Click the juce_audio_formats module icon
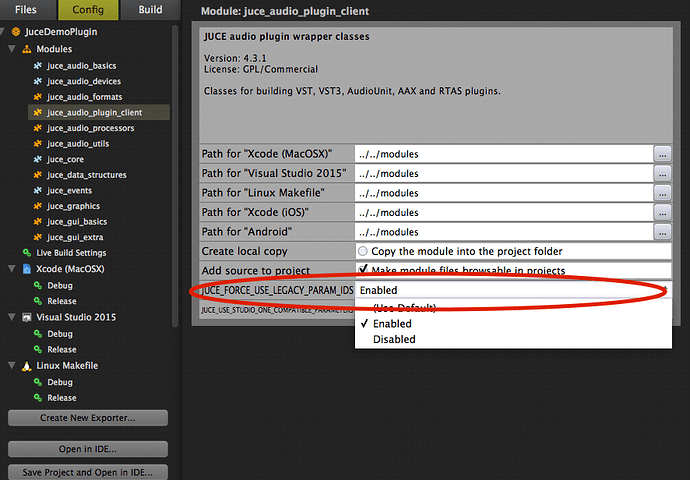690x480 pixels. [x=38, y=97]
